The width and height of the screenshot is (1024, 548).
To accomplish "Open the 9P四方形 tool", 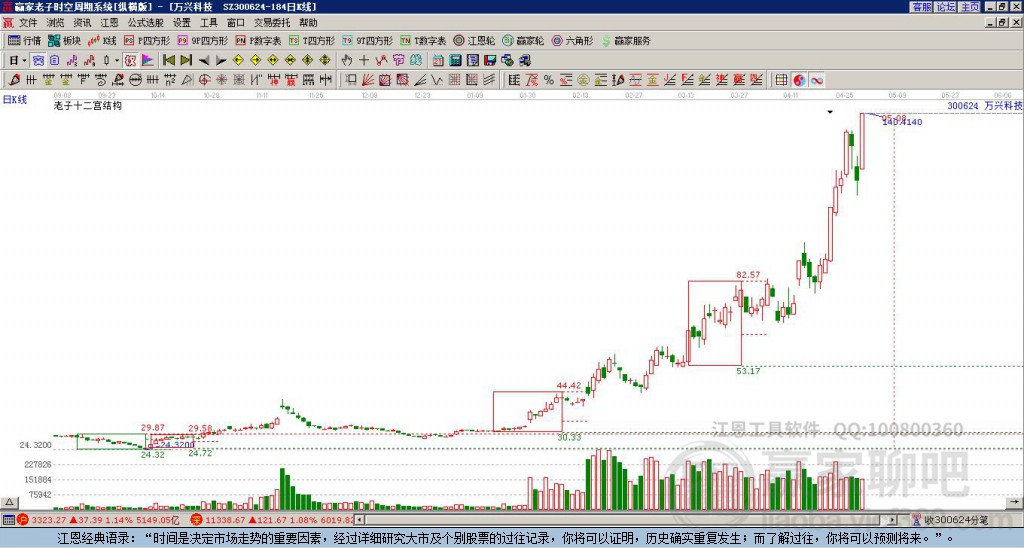I will point(202,40).
